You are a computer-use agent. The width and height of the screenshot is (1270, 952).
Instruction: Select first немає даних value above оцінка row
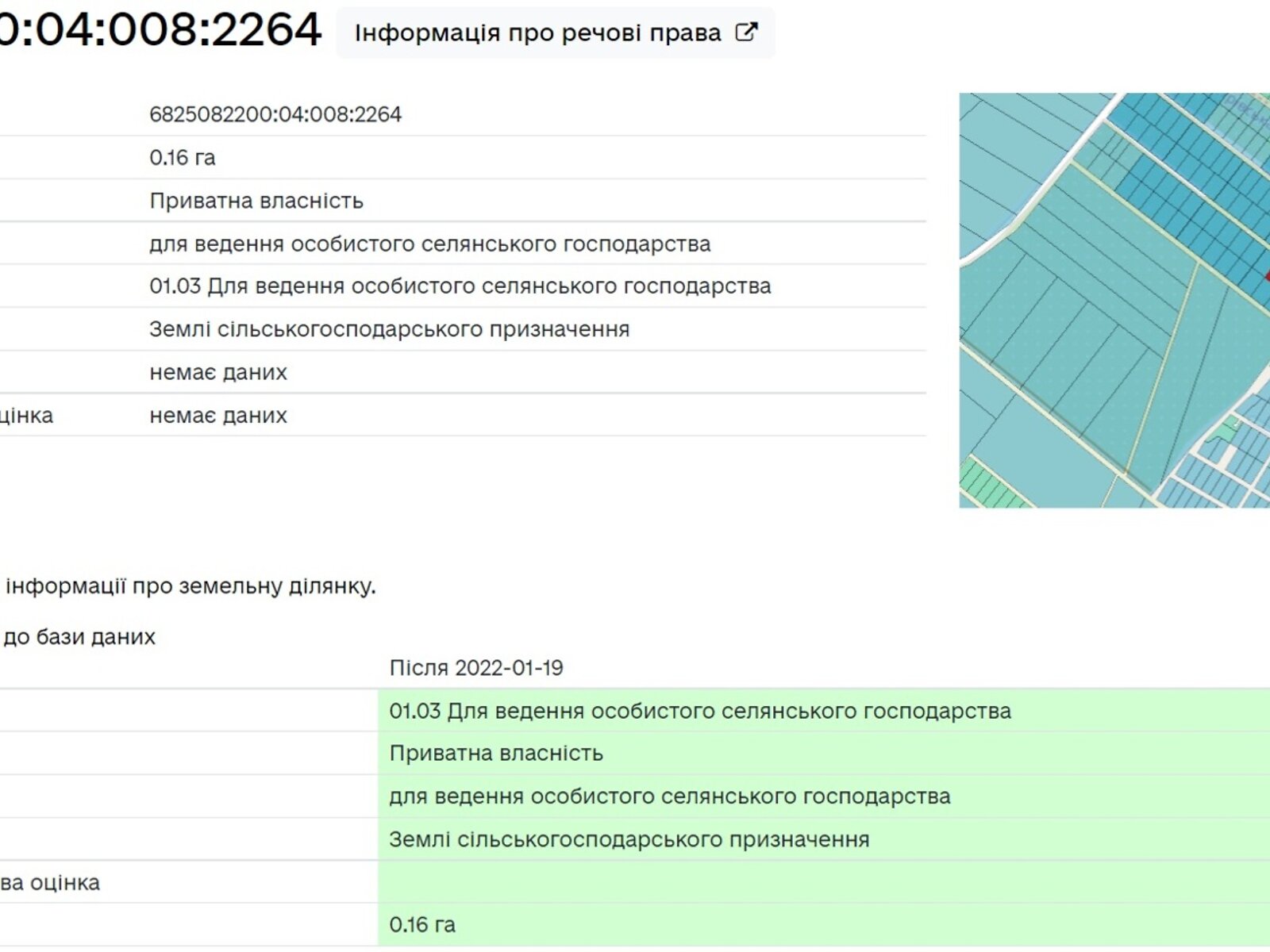point(218,372)
